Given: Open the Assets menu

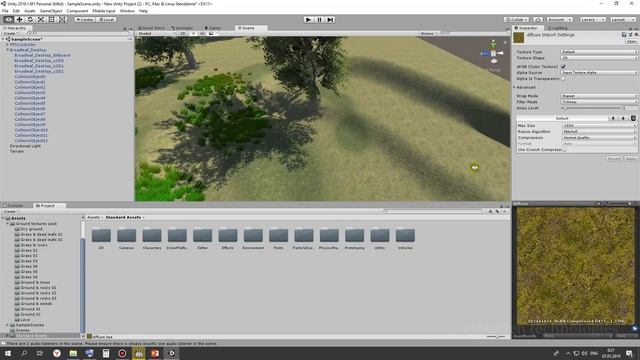Looking at the screenshot, I should pyautogui.click(x=29, y=11).
